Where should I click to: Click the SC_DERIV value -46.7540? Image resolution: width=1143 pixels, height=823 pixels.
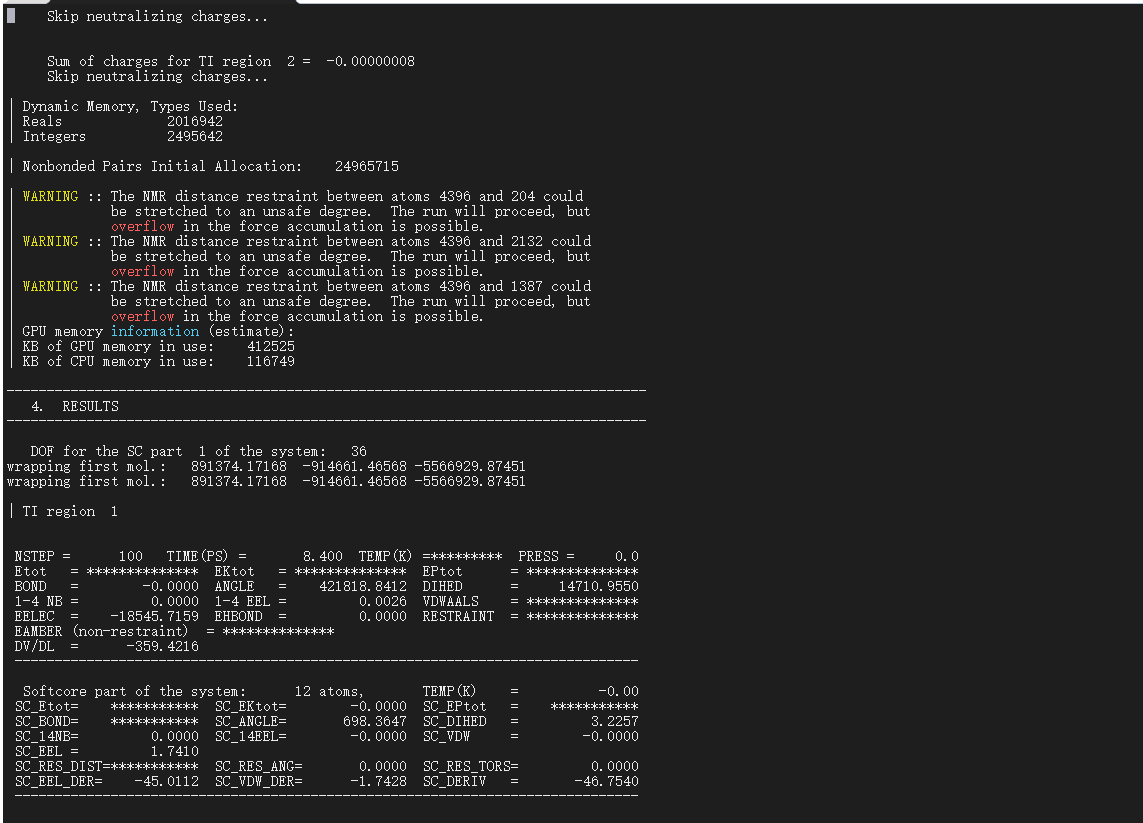click(606, 781)
